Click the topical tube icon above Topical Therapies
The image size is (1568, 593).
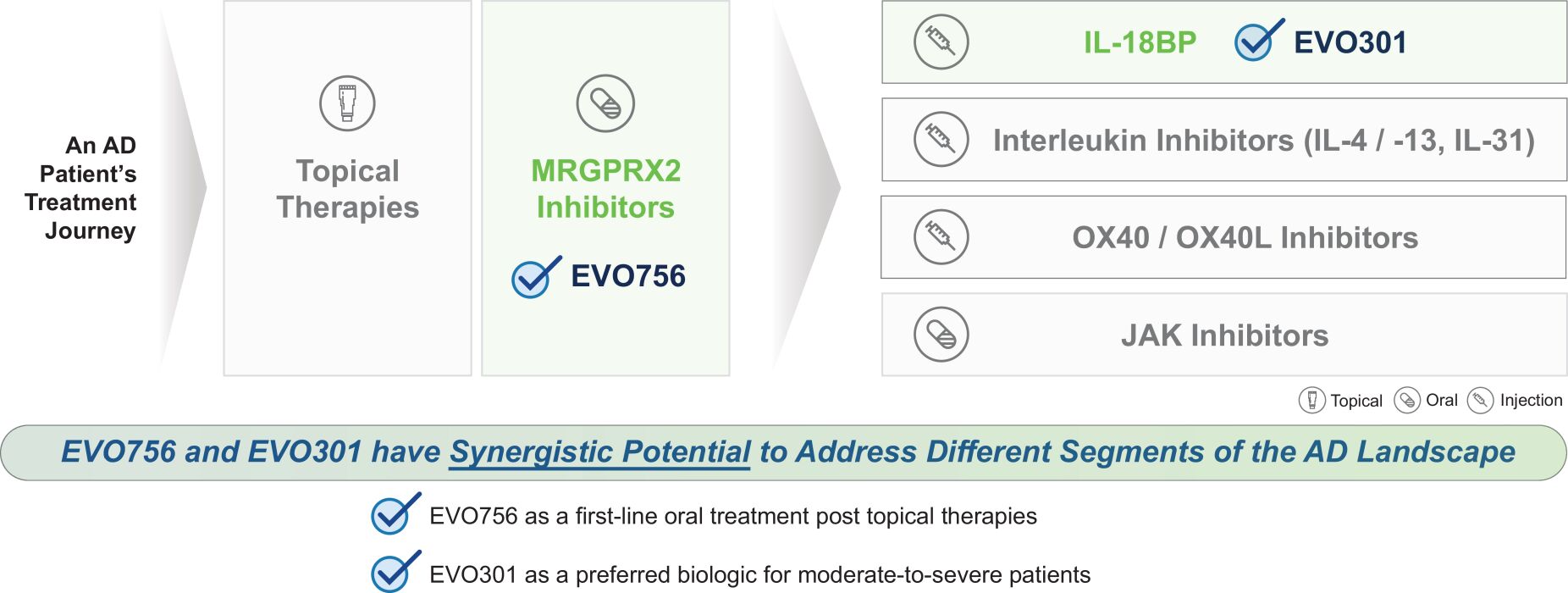[347, 103]
